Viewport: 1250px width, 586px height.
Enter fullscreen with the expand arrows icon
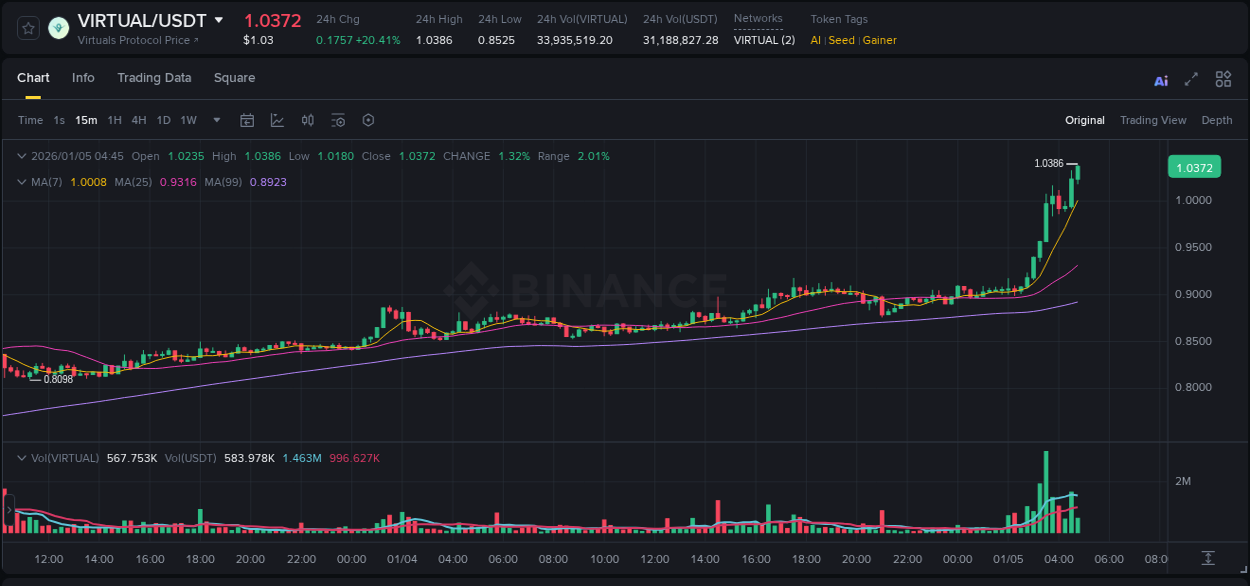[1191, 79]
